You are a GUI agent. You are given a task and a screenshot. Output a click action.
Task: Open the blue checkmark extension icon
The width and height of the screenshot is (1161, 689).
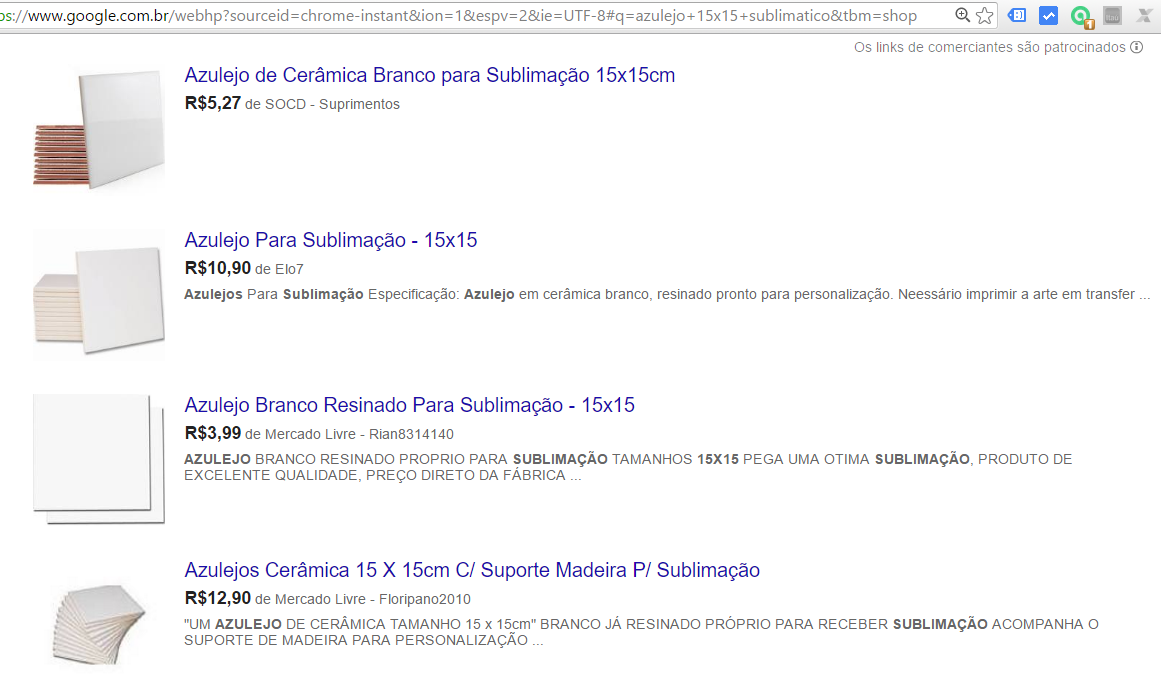point(1048,16)
